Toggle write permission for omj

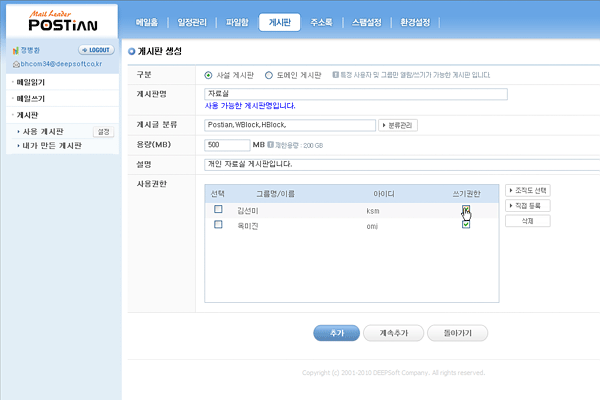466,224
